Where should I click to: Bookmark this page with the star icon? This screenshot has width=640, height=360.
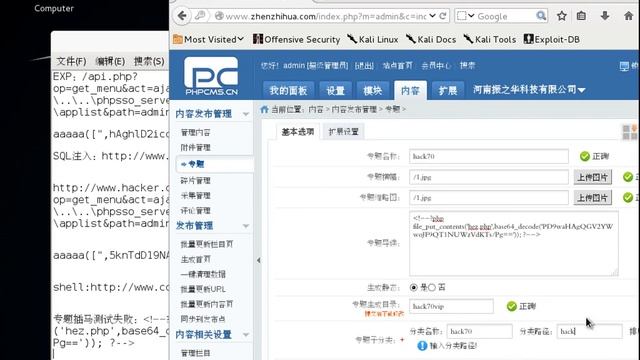click(x=562, y=16)
